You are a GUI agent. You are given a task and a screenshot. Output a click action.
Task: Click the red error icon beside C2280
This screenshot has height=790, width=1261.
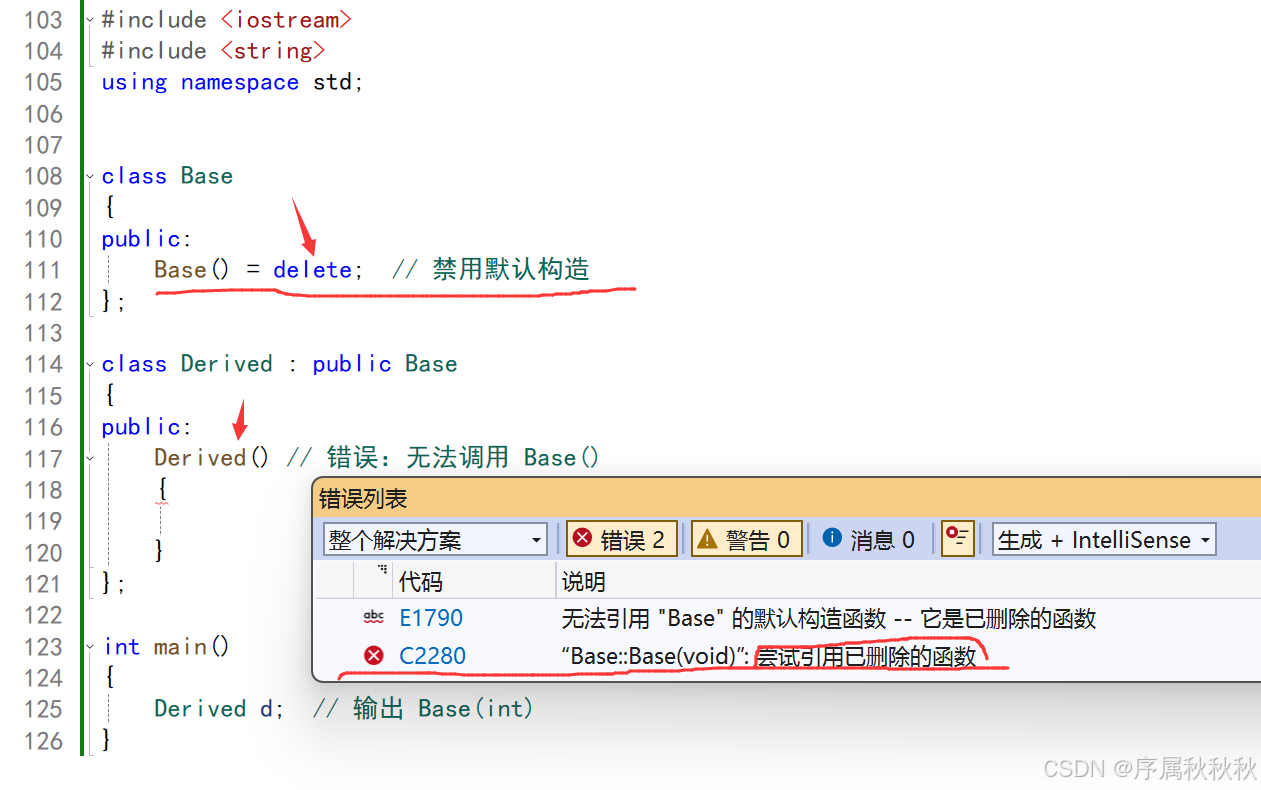pos(373,656)
